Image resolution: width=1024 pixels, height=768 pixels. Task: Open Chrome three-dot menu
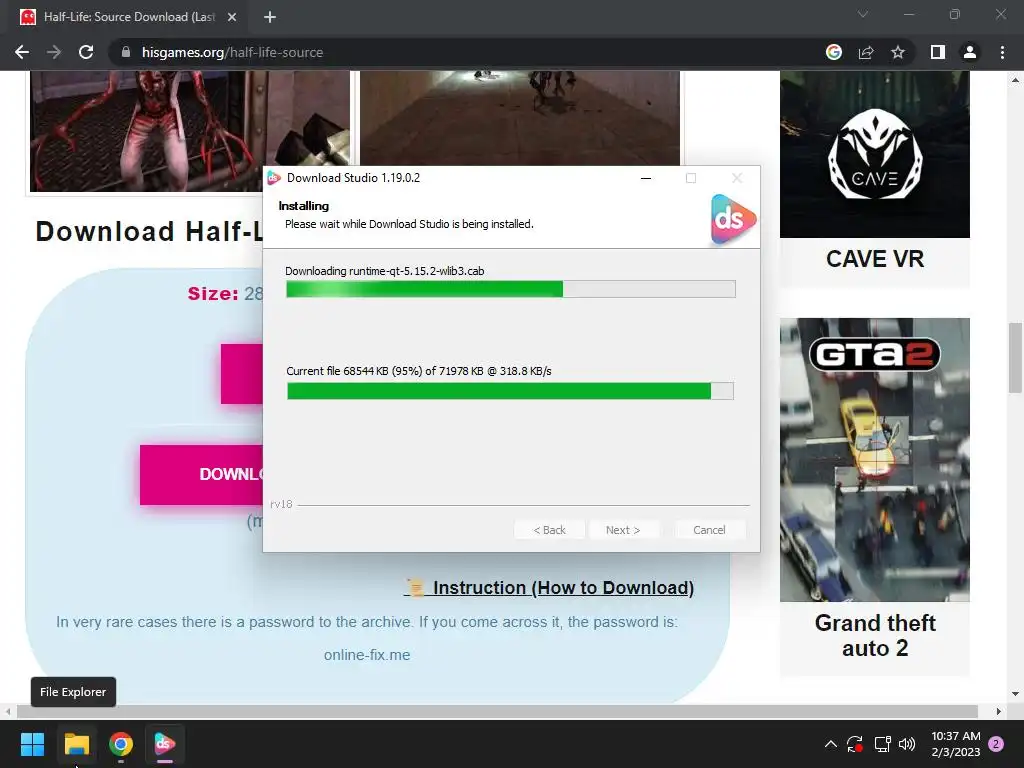pos(1002,52)
